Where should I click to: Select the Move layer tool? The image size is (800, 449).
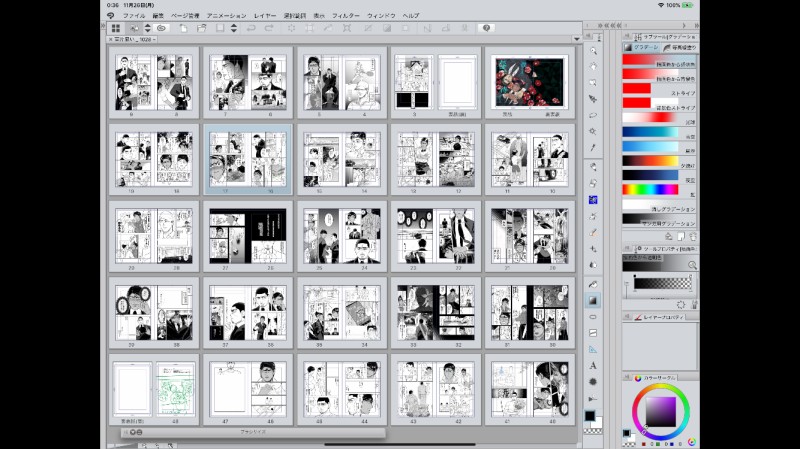pos(593,98)
